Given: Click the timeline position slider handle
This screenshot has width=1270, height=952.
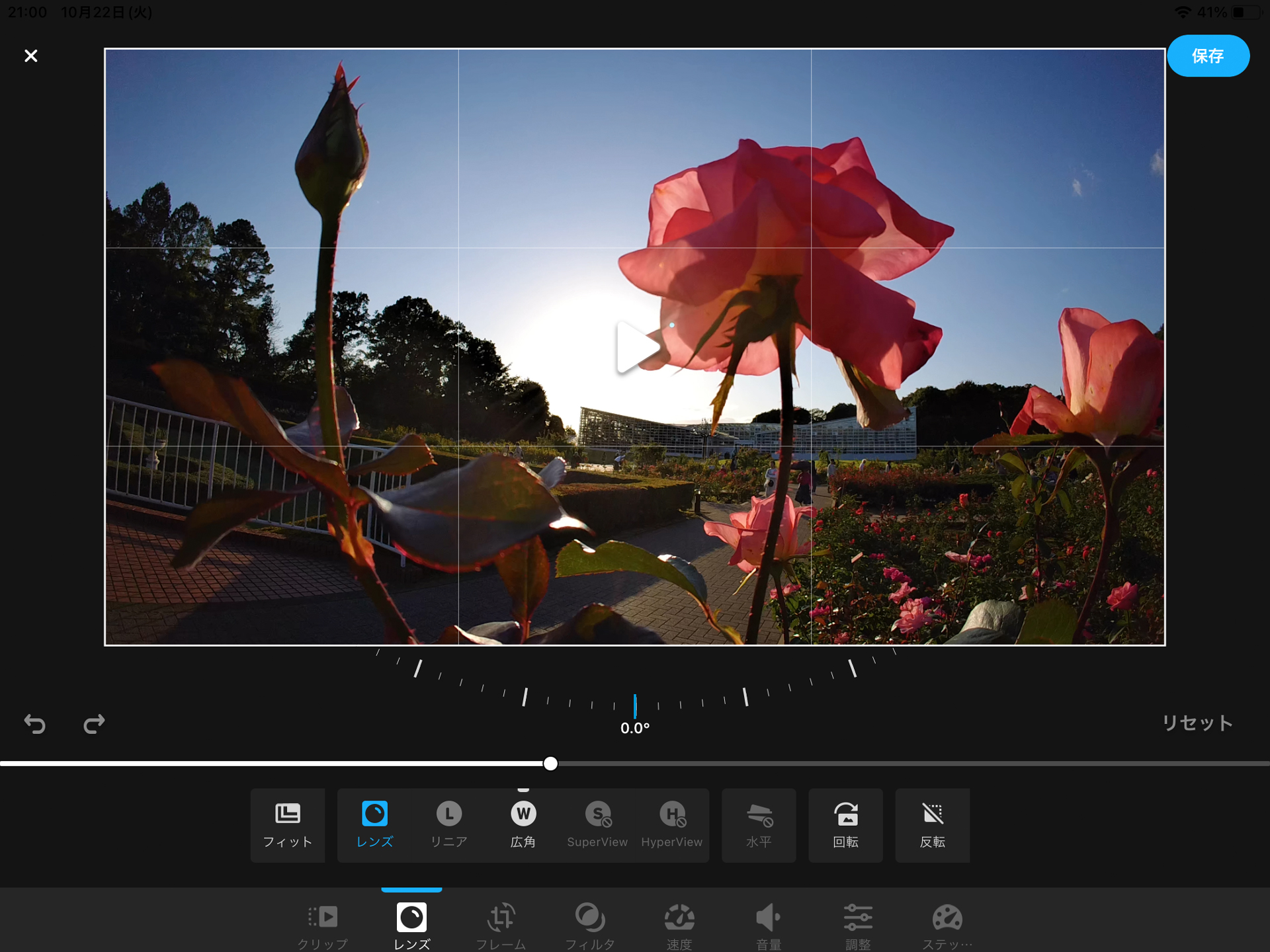Looking at the screenshot, I should point(550,764).
